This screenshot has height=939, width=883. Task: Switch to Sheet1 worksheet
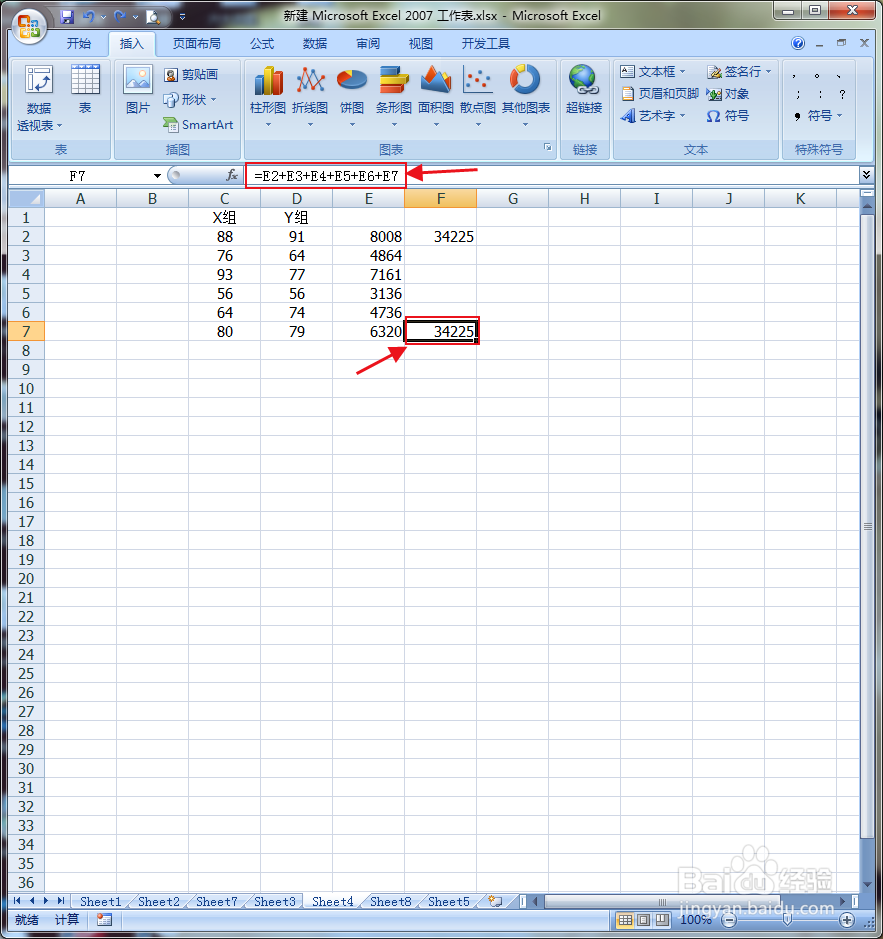pos(101,901)
